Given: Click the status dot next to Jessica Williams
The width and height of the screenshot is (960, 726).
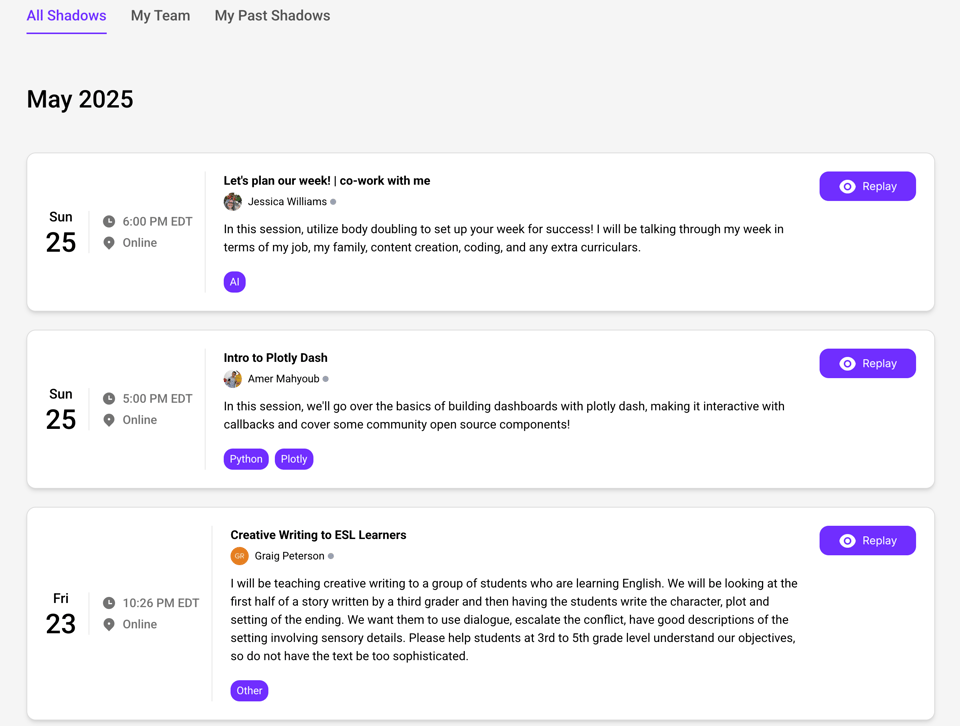Looking at the screenshot, I should tap(333, 202).
